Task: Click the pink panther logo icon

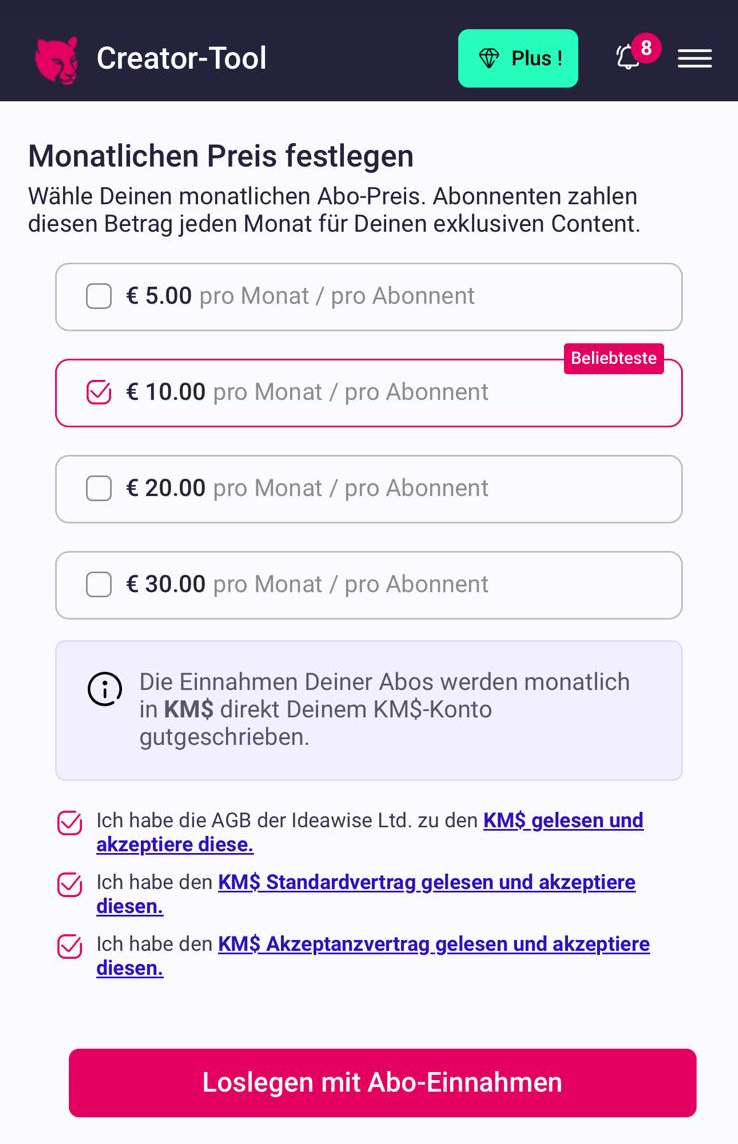Action: 56,60
